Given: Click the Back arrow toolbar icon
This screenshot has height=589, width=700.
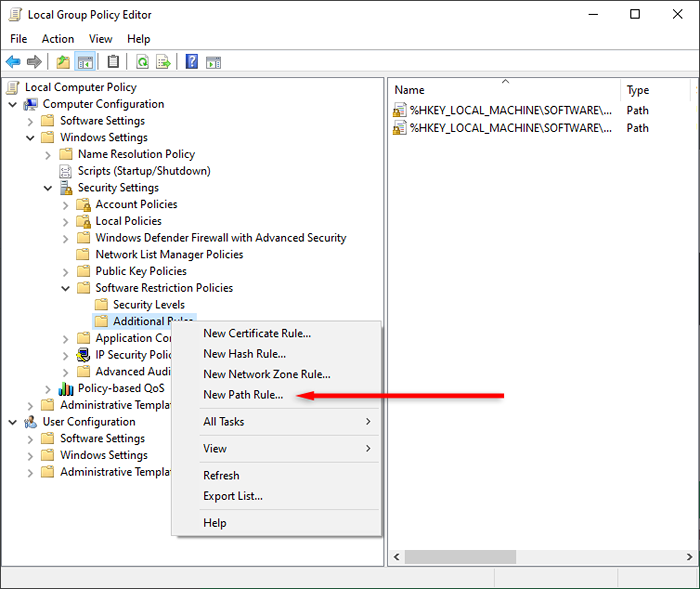Looking at the screenshot, I should (13, 62).
